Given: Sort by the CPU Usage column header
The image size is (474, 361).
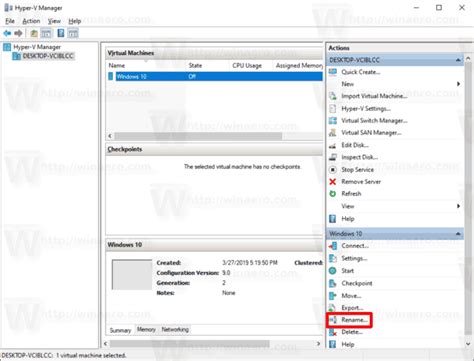Looking at the screenshot, I should click(251, 66).
